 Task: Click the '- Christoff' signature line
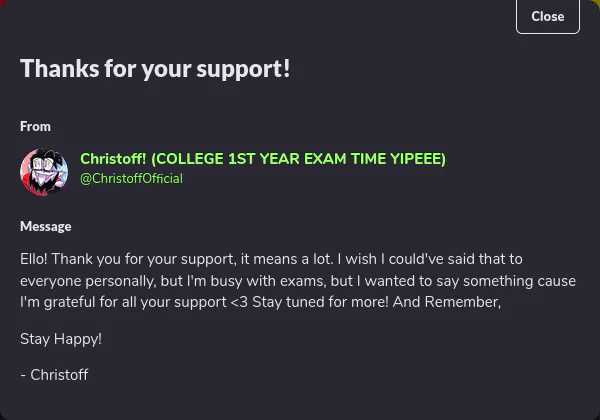[54, 375]
